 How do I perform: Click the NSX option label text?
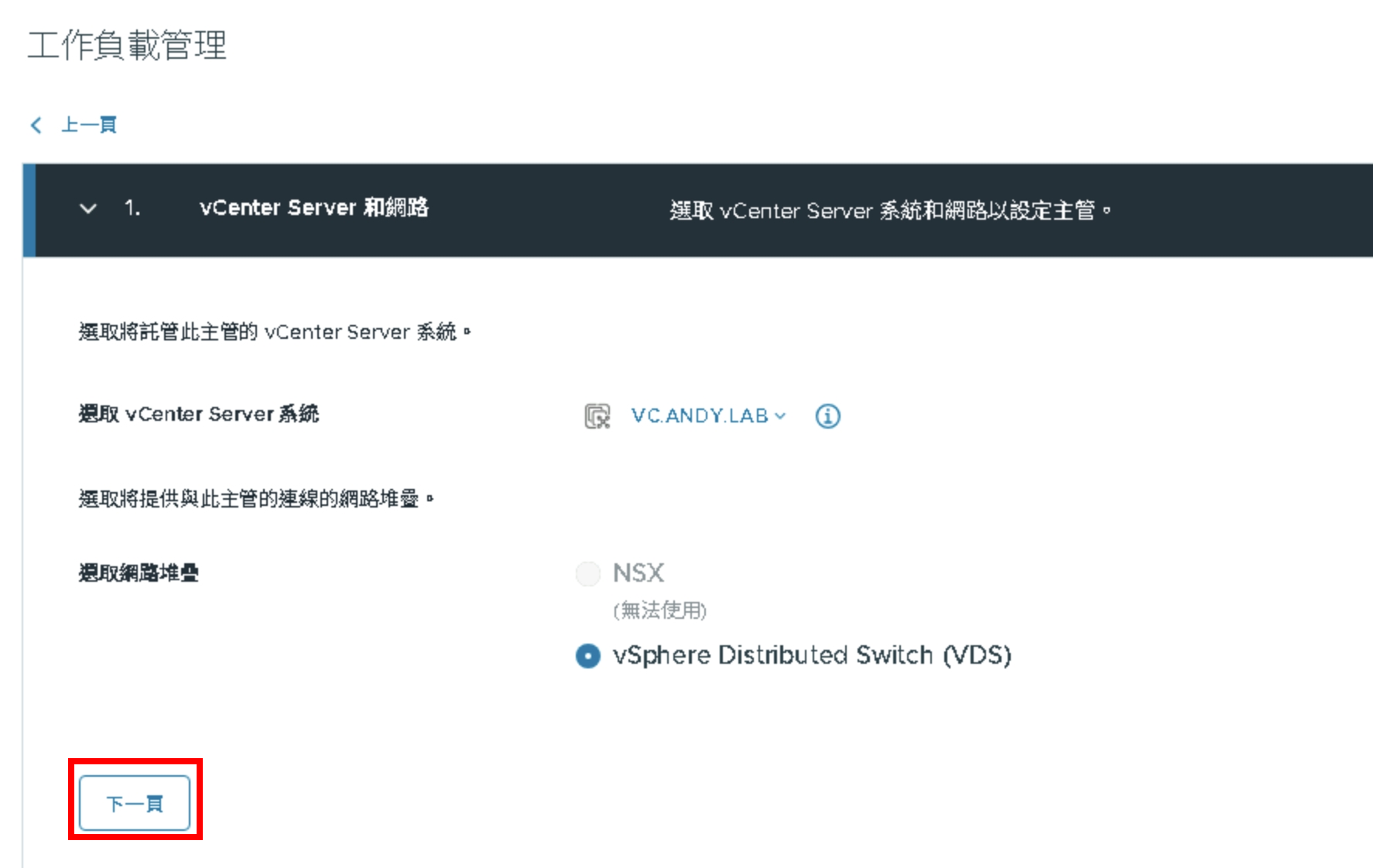coord(639,573)
